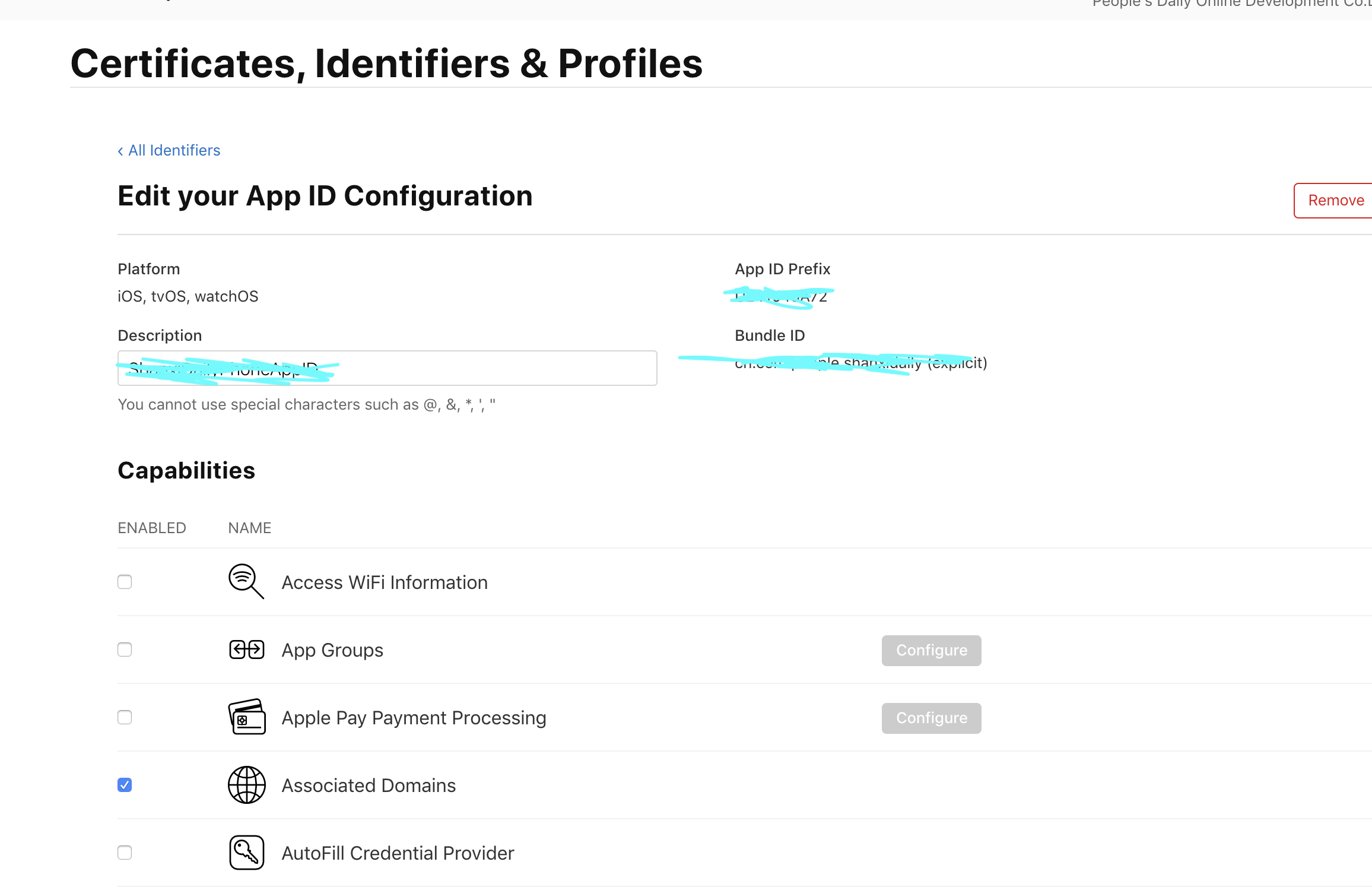Enable the AutoFill Credential Provider checkbox
Screen dimensions: 1372x887
pos(125,853)
